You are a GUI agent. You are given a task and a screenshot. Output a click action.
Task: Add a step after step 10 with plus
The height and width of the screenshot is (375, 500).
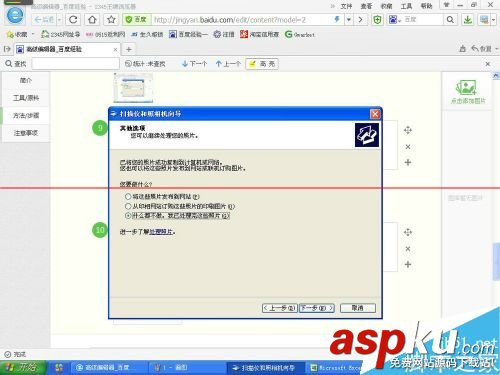[408, 265]
